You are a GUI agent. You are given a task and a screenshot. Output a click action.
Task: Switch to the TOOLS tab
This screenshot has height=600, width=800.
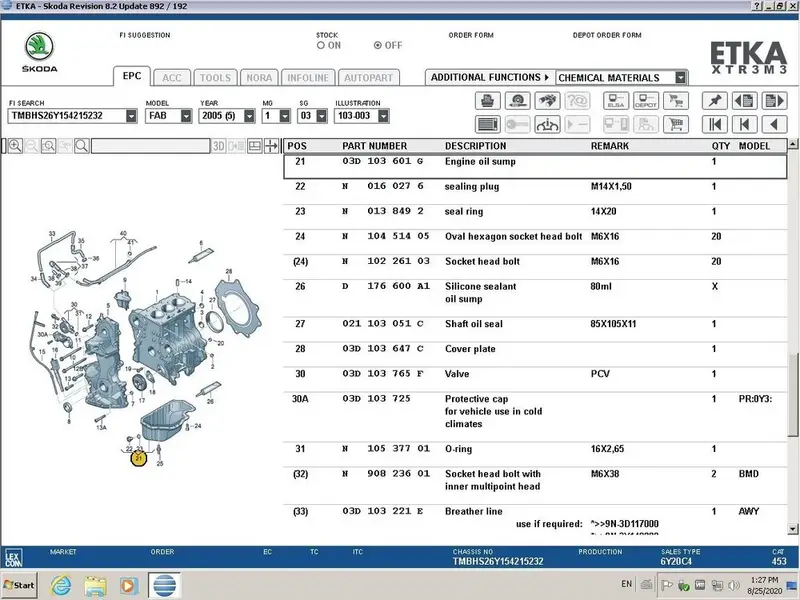coord(215,78)
